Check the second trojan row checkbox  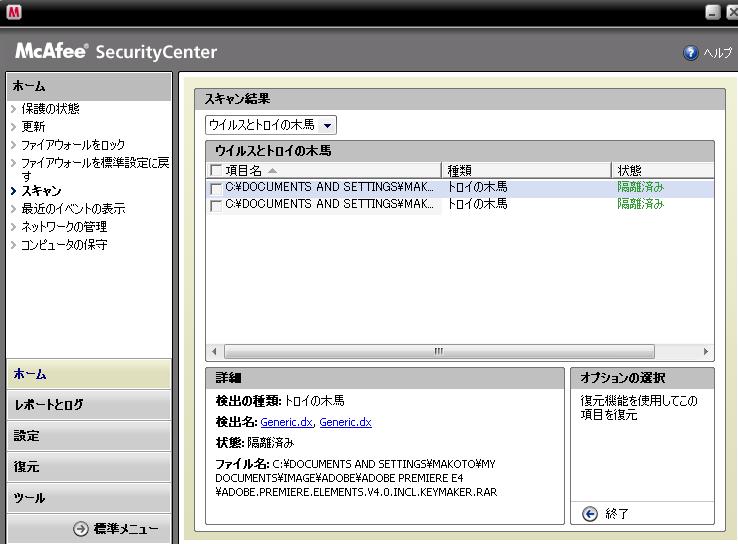tap(216, 206)
